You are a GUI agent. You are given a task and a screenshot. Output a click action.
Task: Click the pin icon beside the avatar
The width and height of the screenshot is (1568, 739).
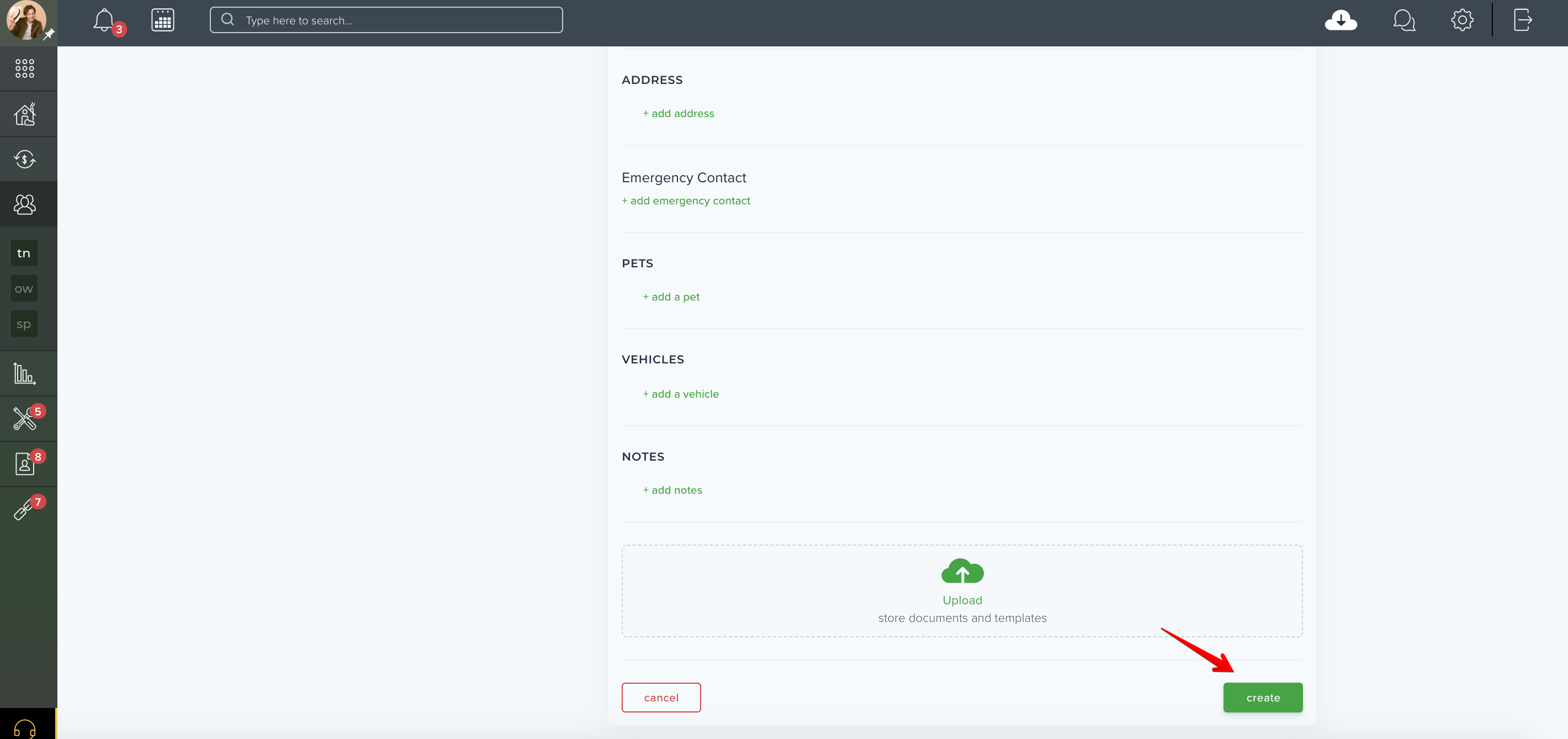[x=49, y=34]
